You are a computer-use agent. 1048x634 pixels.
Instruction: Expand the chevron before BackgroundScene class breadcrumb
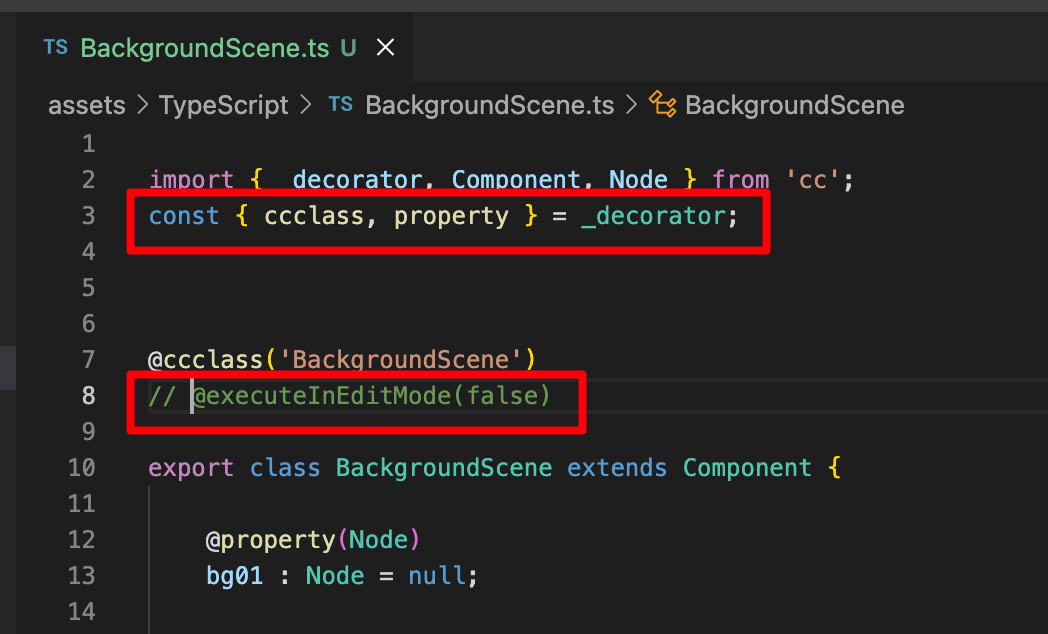631,105
